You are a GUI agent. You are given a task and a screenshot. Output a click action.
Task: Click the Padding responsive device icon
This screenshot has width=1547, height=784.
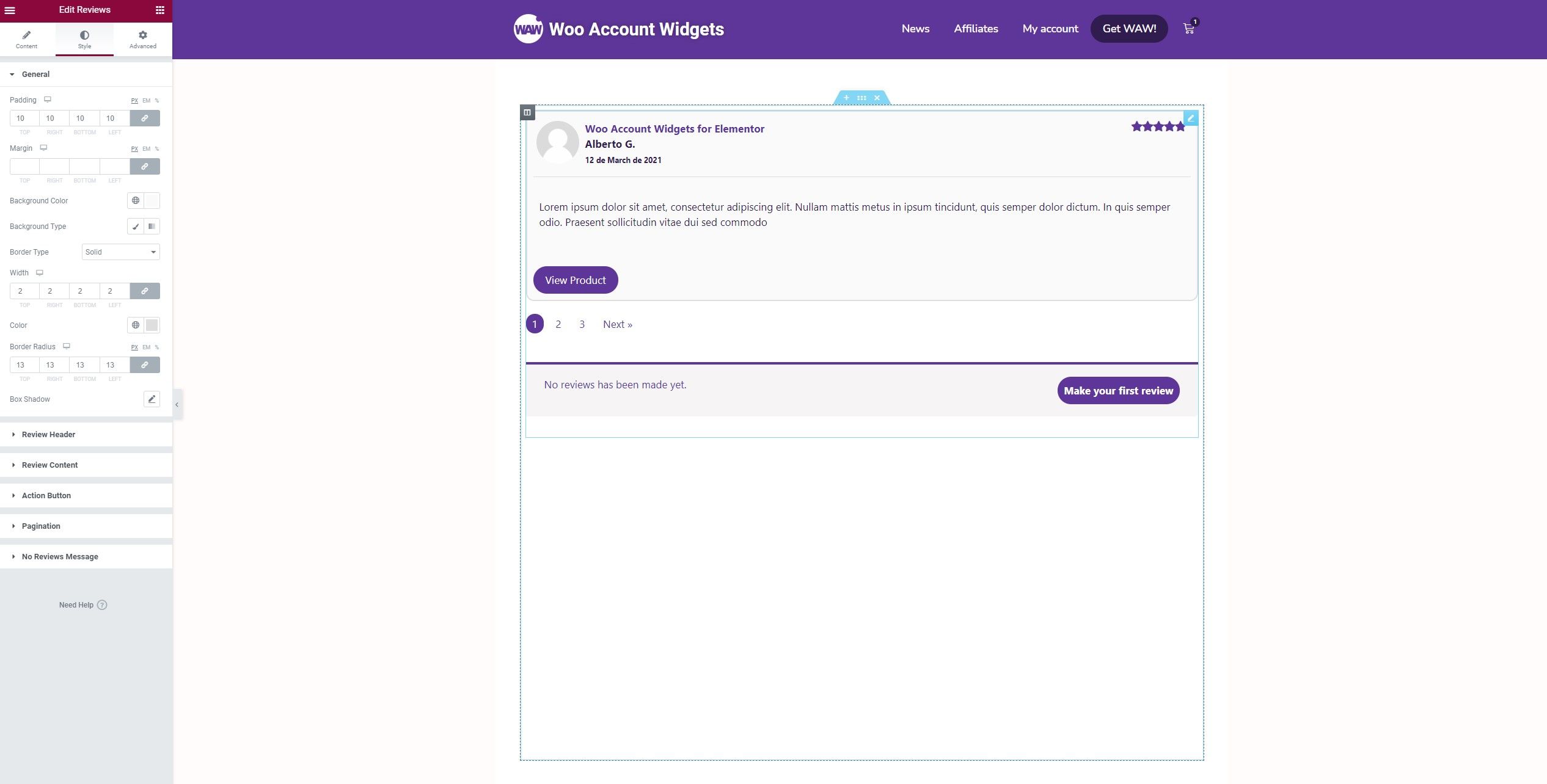click(x=48, y=100)
